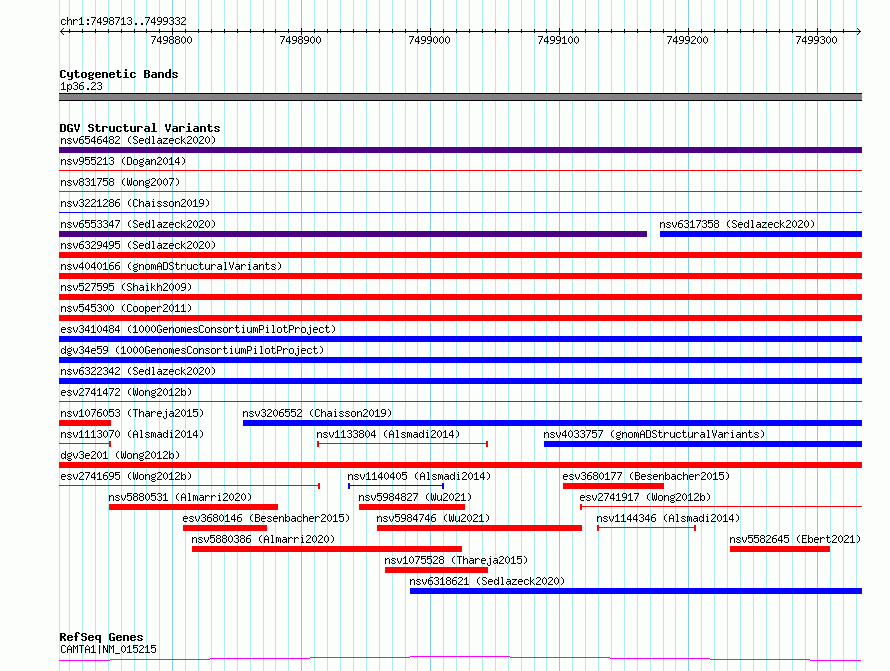The height and width of the screenshot is (671, 890).
Task: Select the nsv4033757 gnomAD blue bar
Action: point(703,444)
